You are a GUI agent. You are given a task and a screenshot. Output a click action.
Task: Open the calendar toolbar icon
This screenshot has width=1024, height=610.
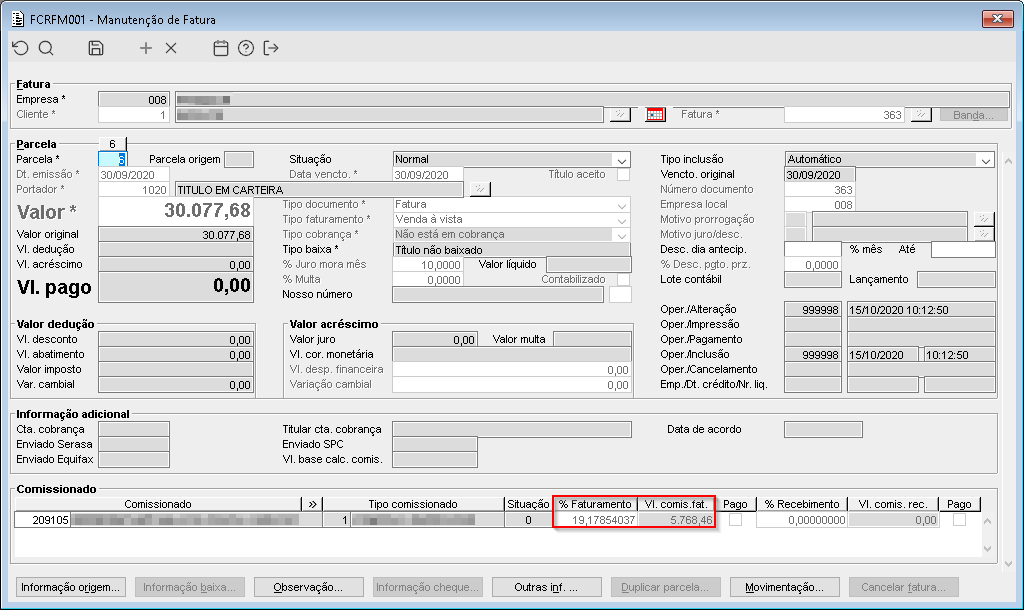tap(221, 48)
